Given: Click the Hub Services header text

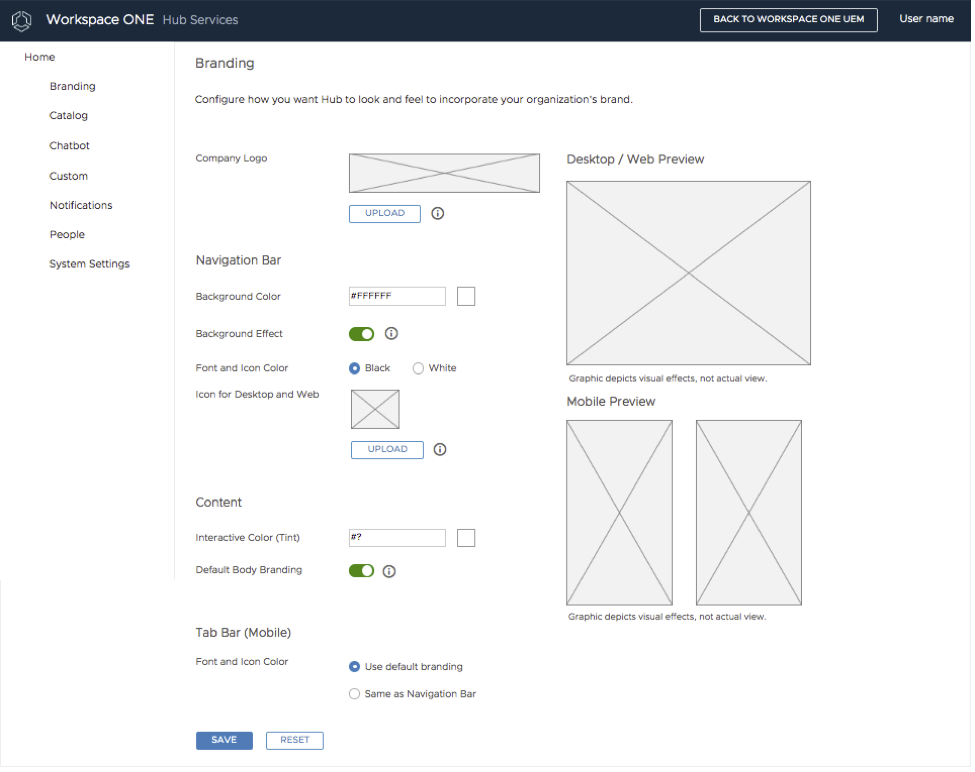Looking at the screenshot, I should [201, 21].
